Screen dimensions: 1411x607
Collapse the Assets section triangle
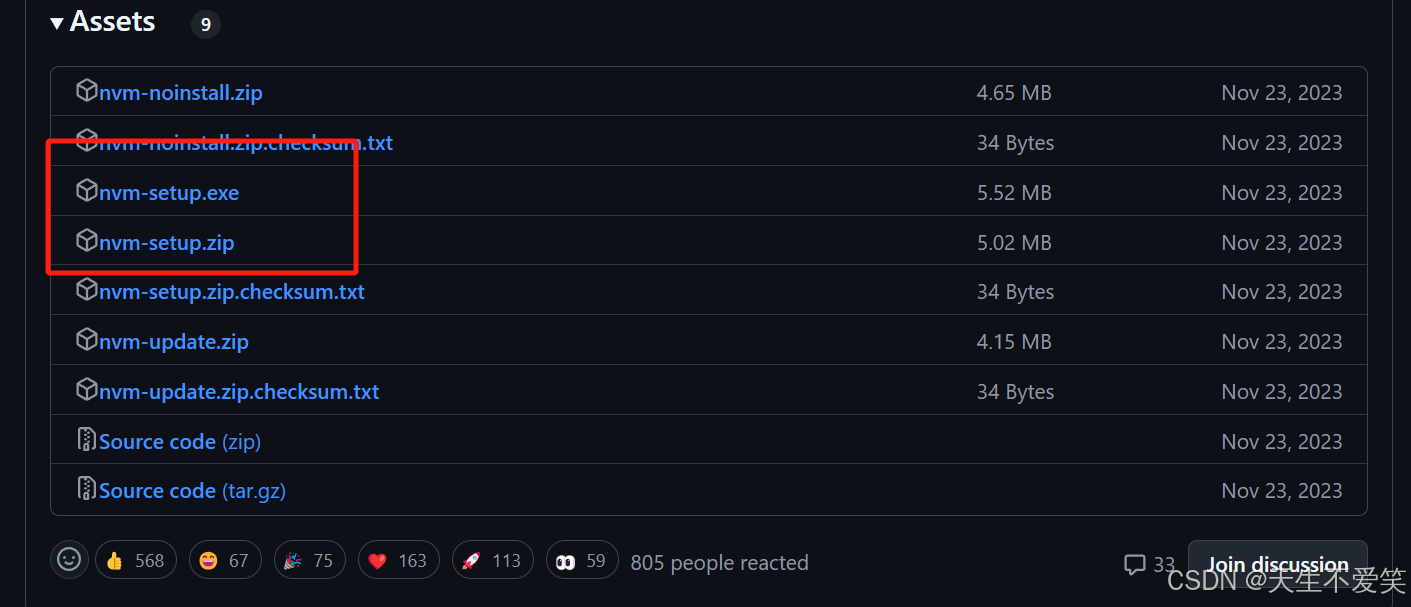pyautogui.click(x=57, y=23)
